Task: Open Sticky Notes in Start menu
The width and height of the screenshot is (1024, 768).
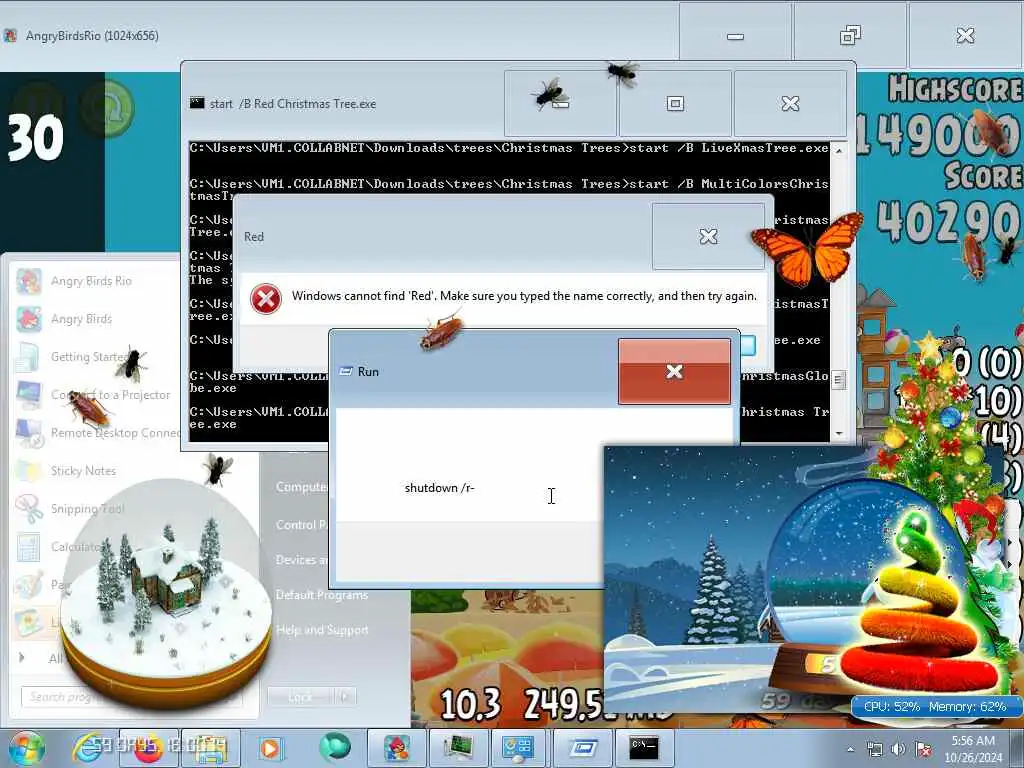Action: pos(83,471)
